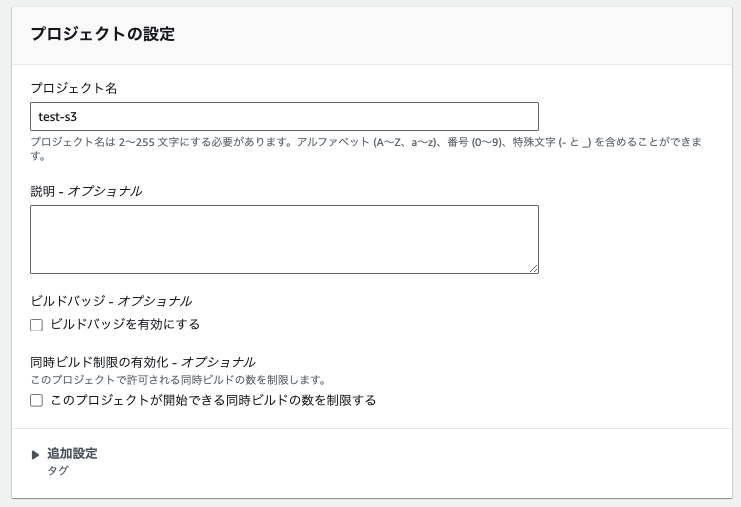This screenshot has height=507, width=741.
Task: Click the プロジェクト名 input field containing test-s3
Action: [284, 116]
